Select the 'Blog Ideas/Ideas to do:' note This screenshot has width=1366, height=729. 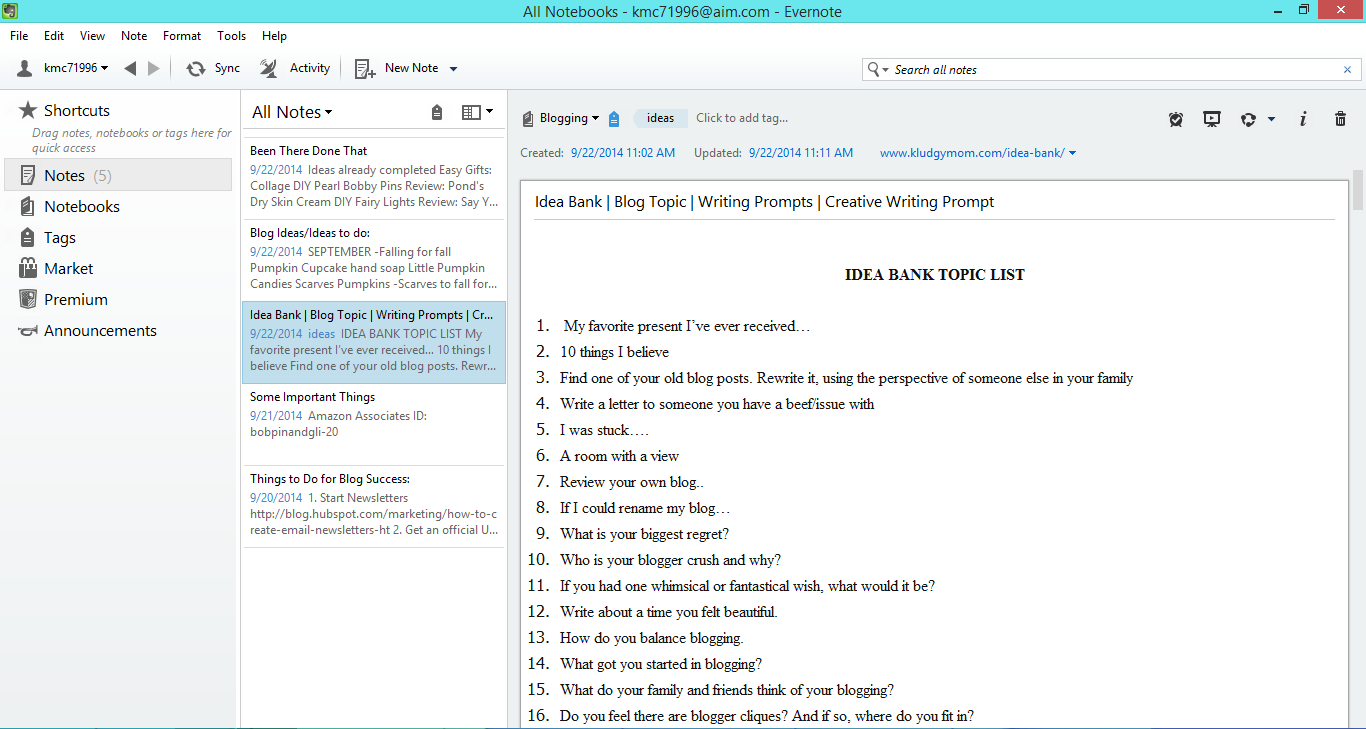point(374,259)
